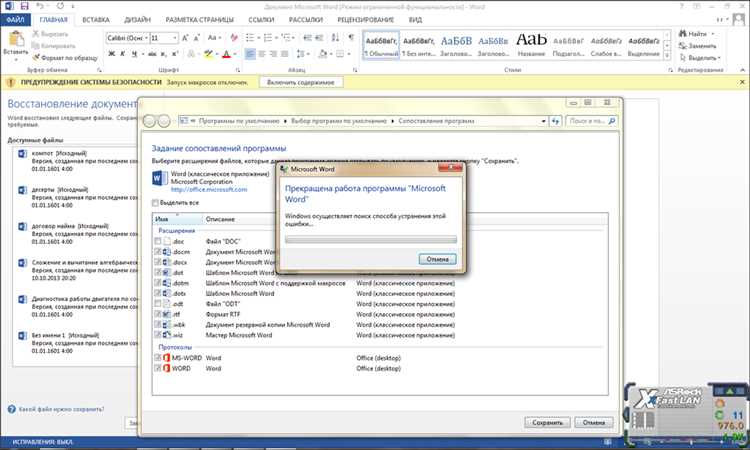Click the text highlight color marker
750x450 pixels.
(x=208, y=54)
